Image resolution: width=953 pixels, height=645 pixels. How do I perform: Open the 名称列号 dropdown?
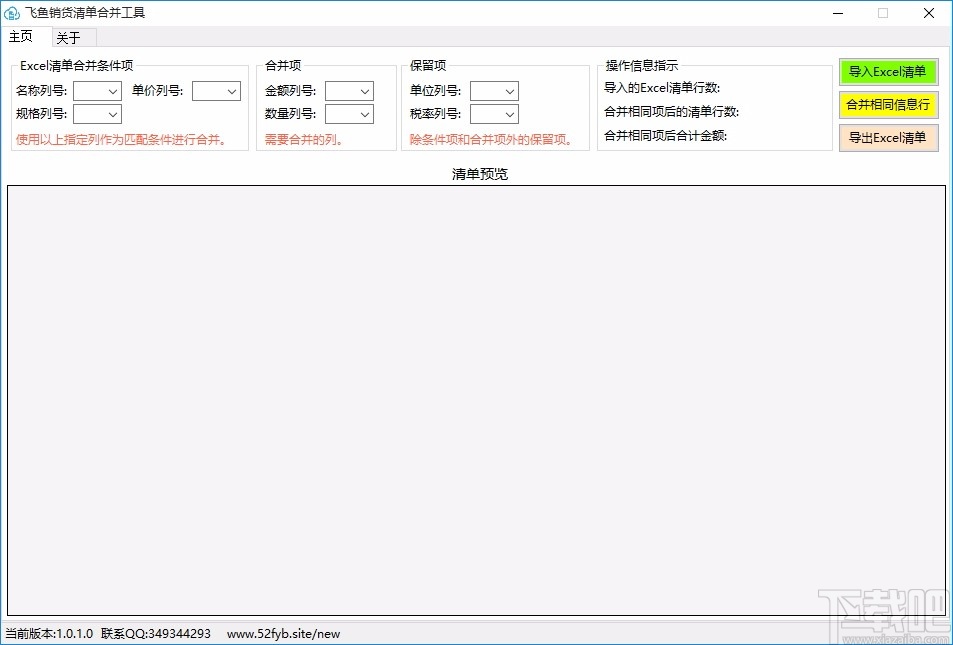tap(96, 90)
